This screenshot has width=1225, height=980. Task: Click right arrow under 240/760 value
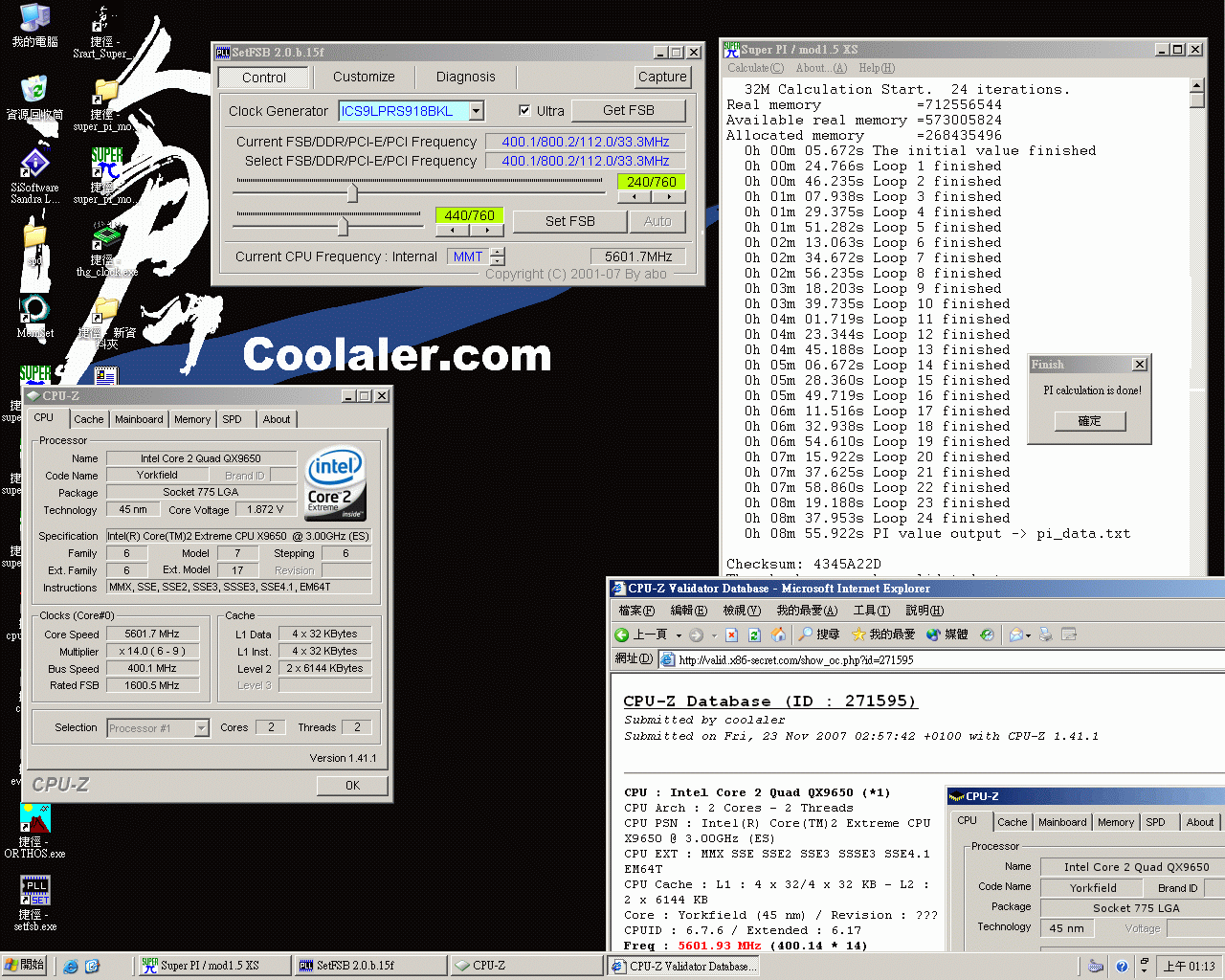click(668, 197)
